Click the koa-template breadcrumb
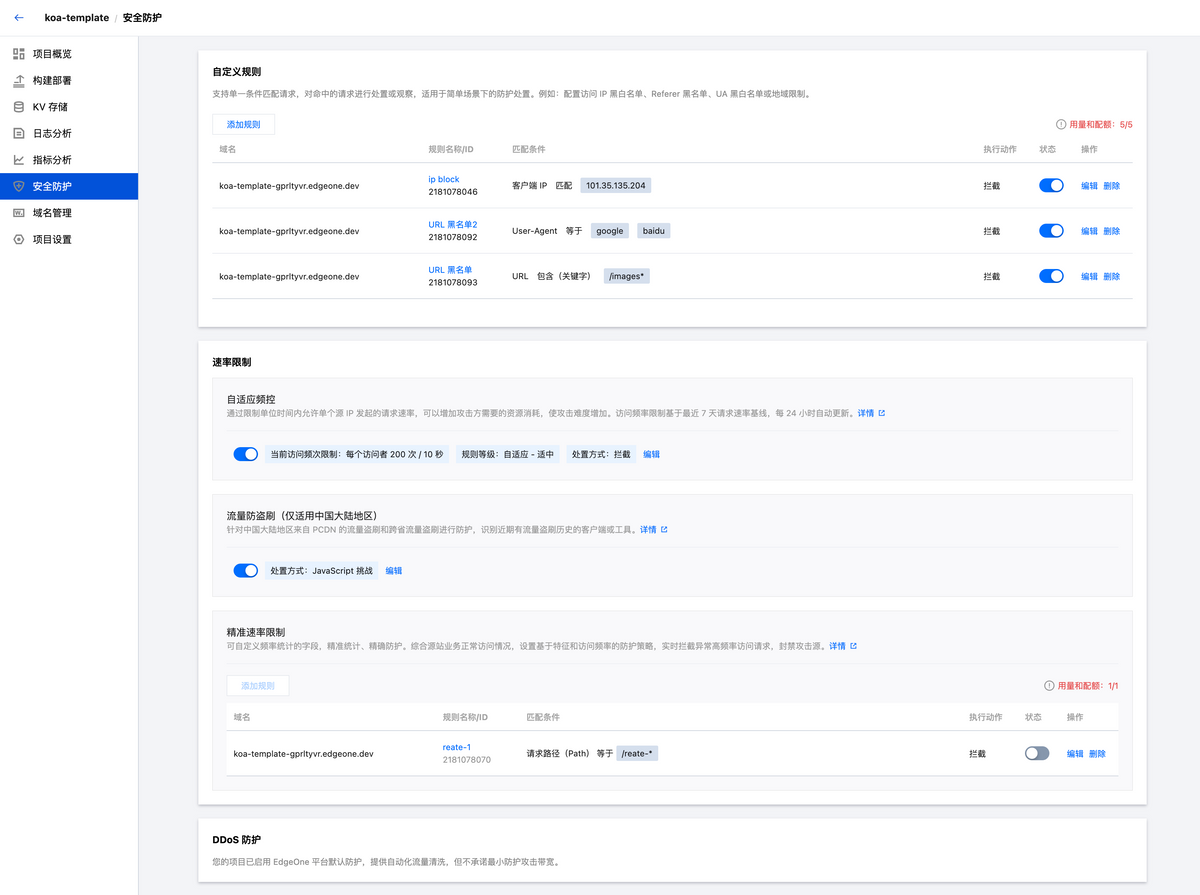Image resolution: width=1200 pixels, height=895 pixels. [75, 17]
